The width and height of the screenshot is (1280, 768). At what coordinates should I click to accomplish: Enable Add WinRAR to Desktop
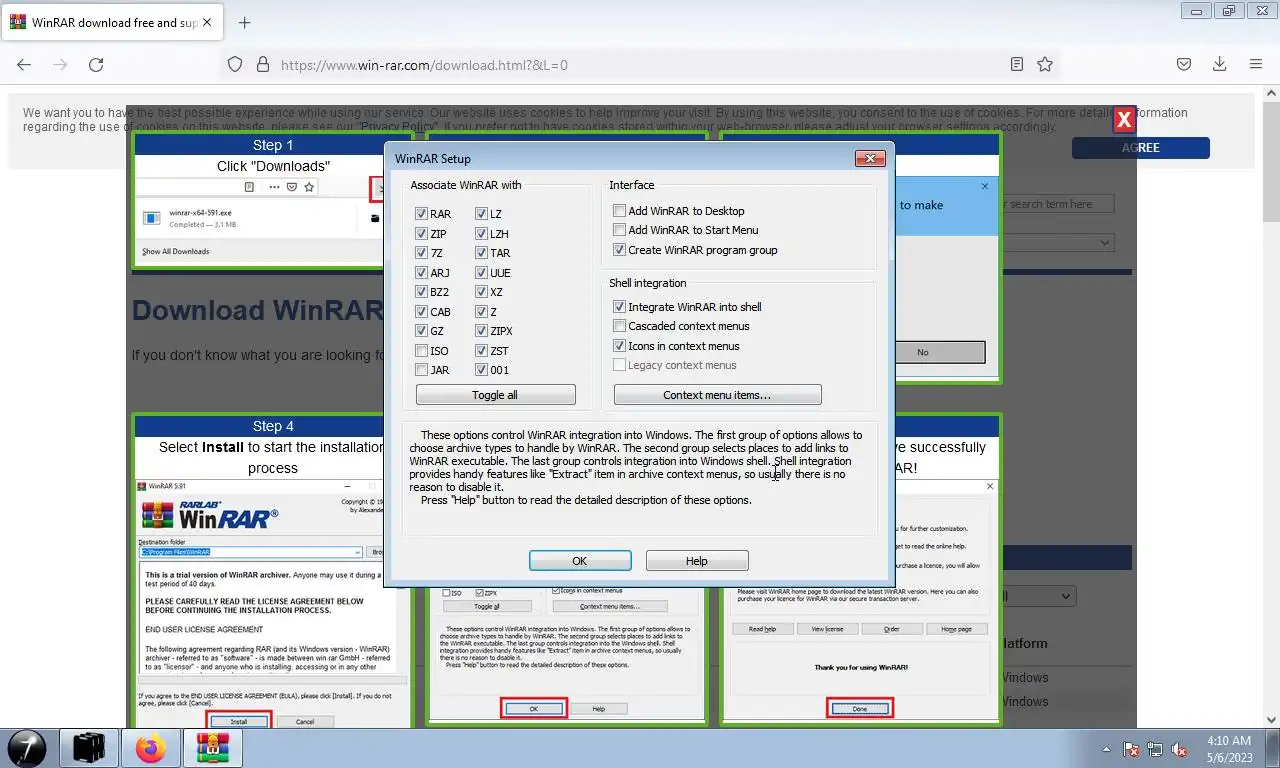[x=620, y=211]
